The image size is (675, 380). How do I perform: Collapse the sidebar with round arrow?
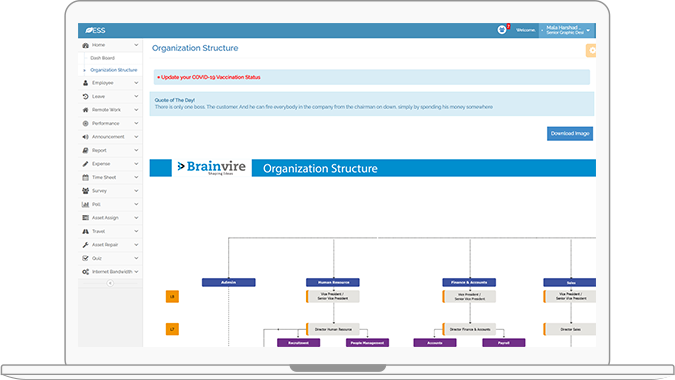click(110, 283)
